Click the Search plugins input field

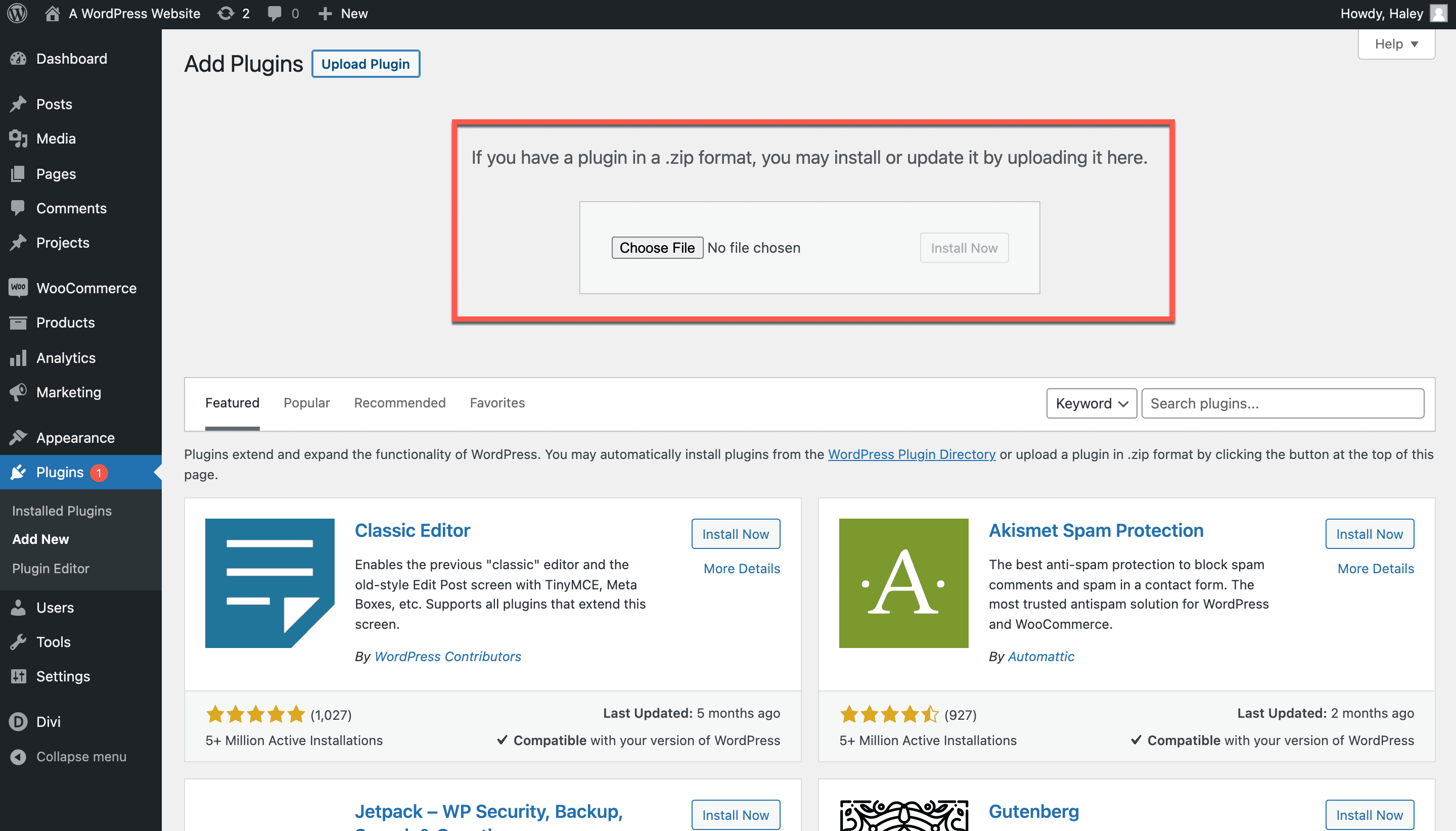(x=1282, y=403)
